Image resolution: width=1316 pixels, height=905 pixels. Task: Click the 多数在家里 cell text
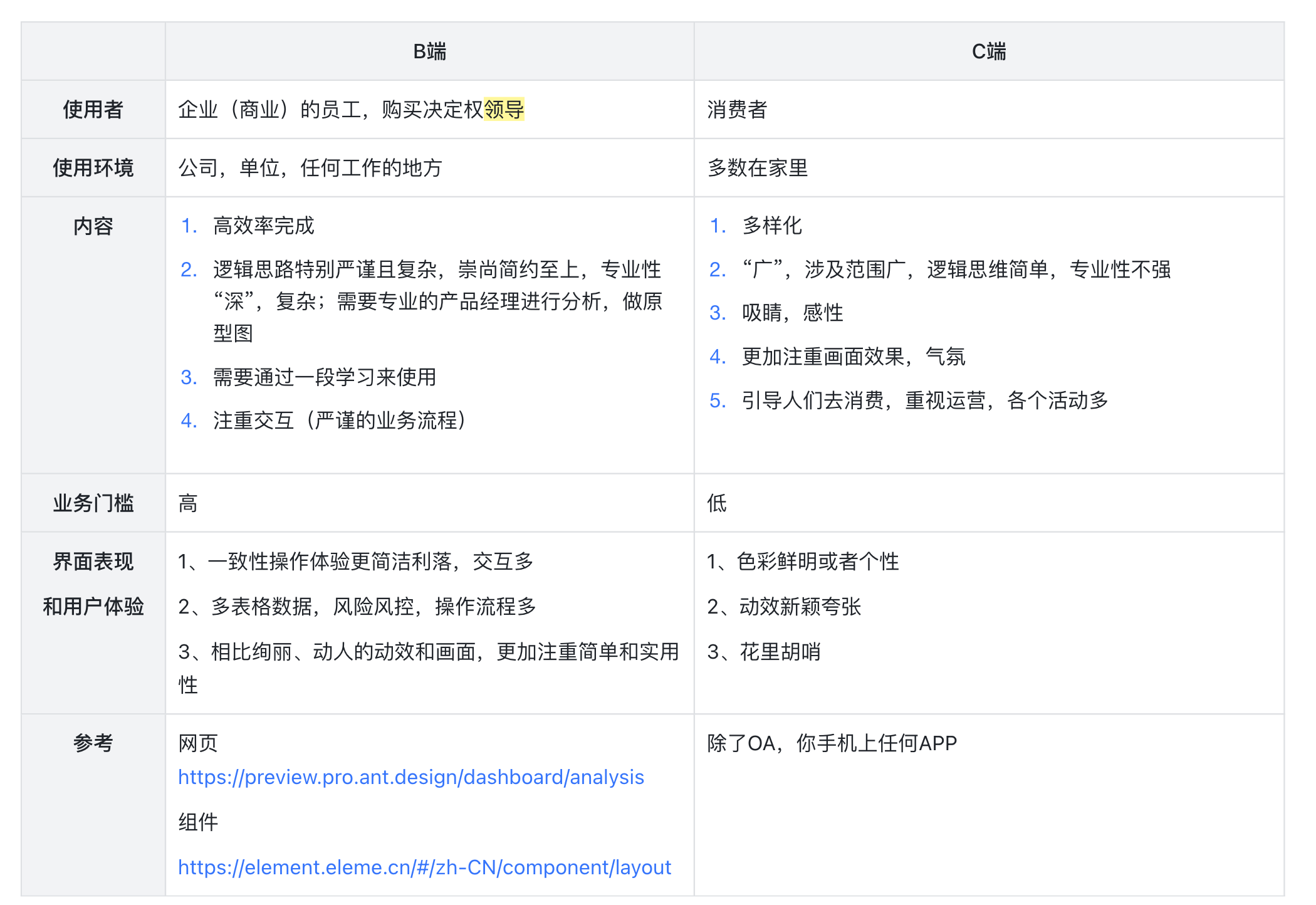point(757,168)
